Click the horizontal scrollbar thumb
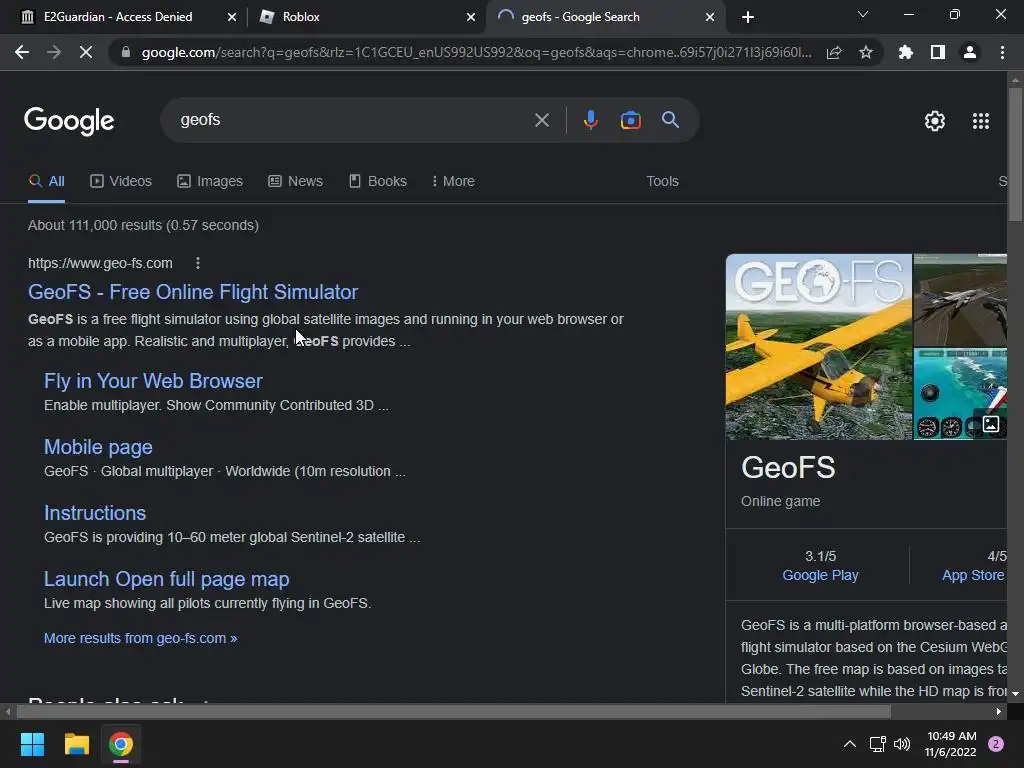The height and width of the screenshot is (768, 1024). pyautogui.click(x=453, y=711)
